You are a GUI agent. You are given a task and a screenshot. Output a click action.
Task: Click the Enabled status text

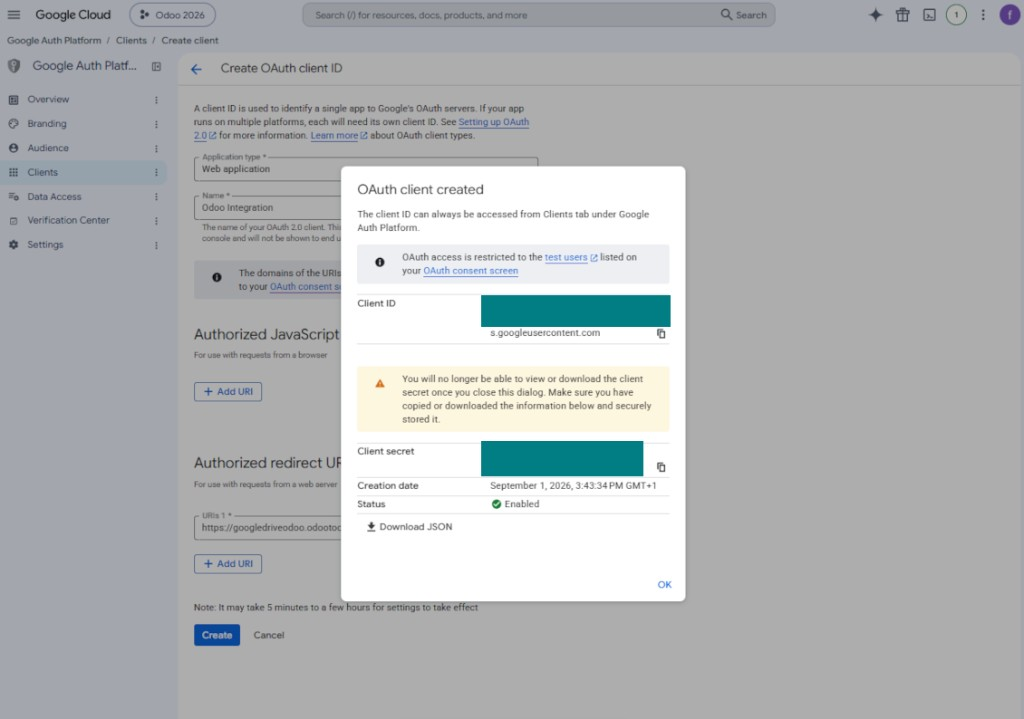pyautogui.click(x=521, y=504)
